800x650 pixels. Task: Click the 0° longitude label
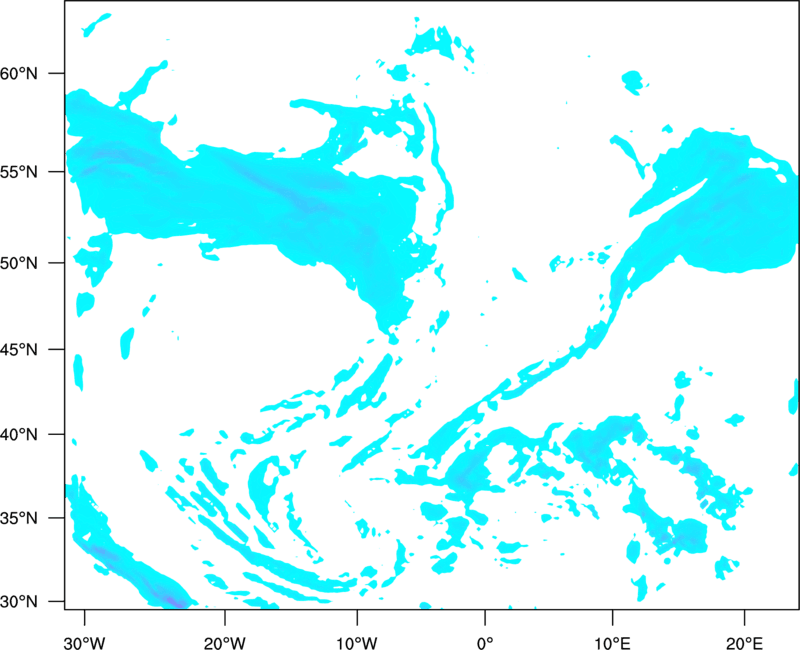[485, 643]
